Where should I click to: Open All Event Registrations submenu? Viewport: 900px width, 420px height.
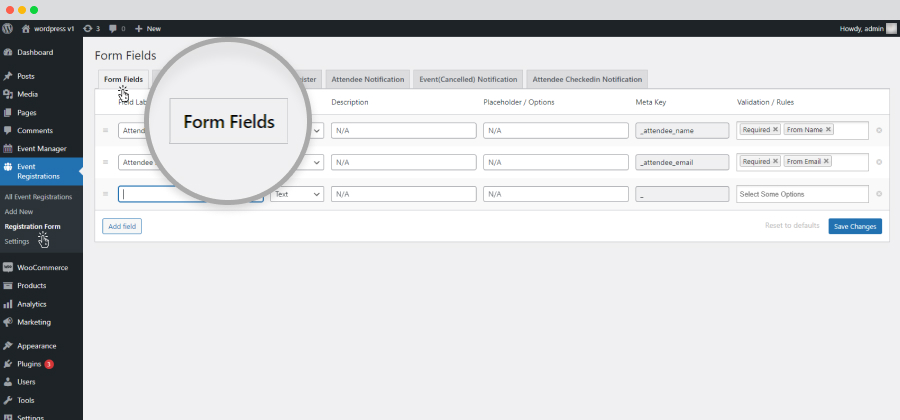[x=38, y=197]
